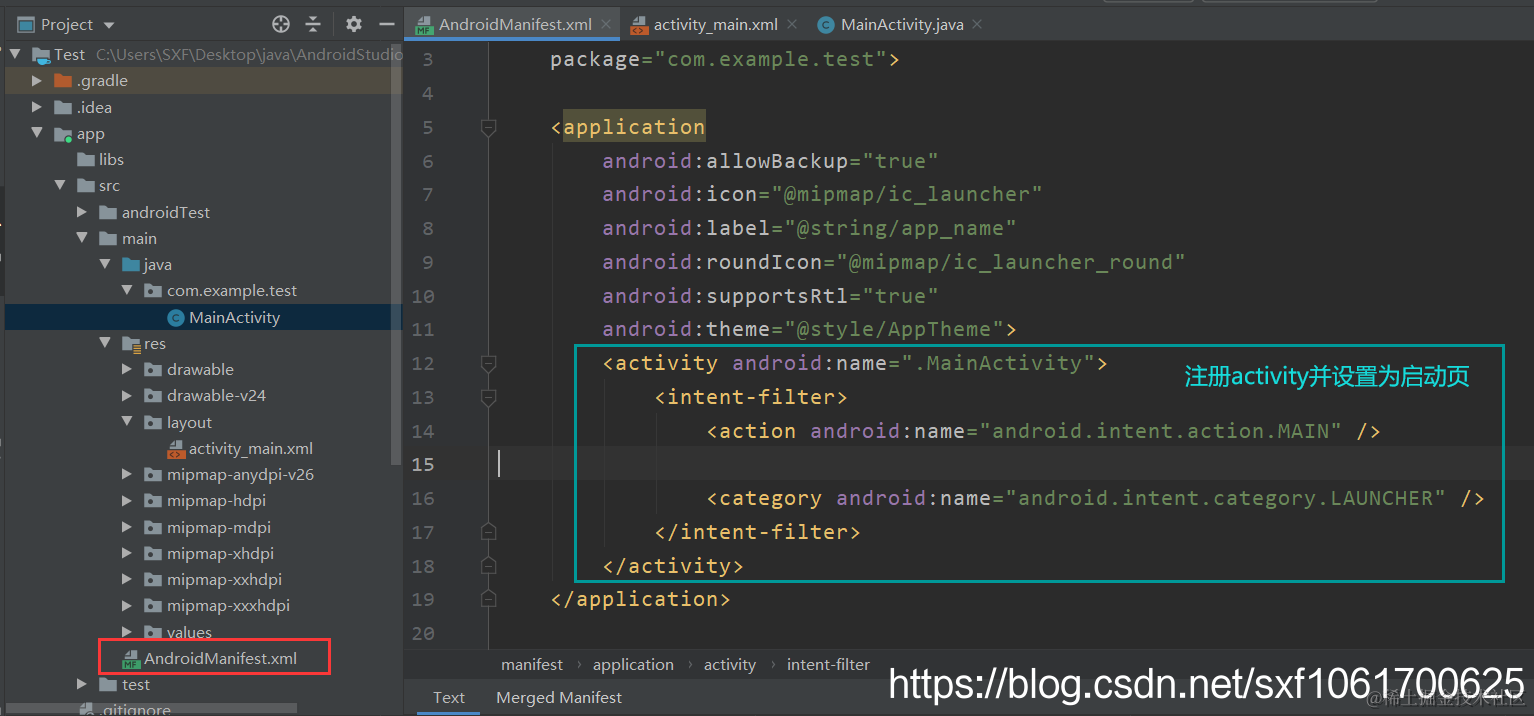Click the fold end marker at line 19
This screenshot has height=716, width=1534.
coord(488,599)
